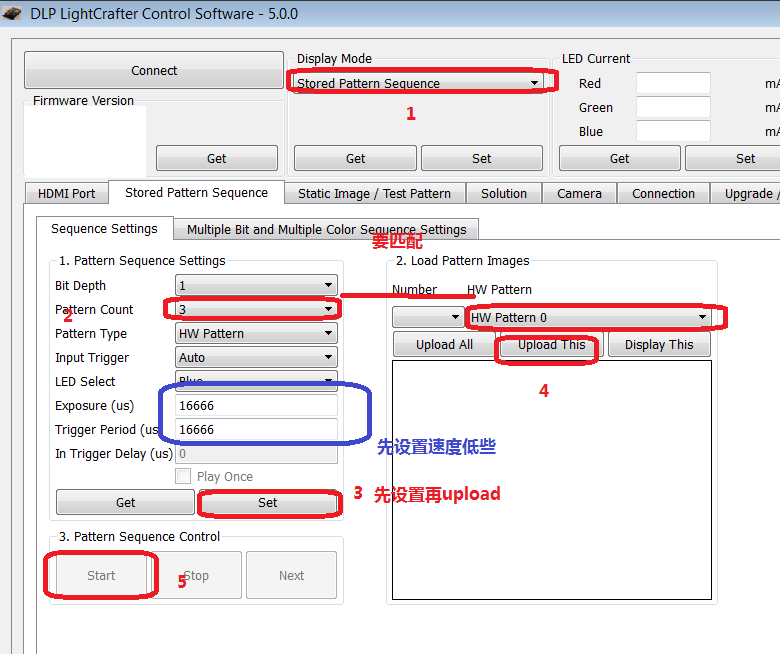780x654 pixels.
Task: Click the DLP LightCrafter app icon in title bar
Action: click(12, 13)
